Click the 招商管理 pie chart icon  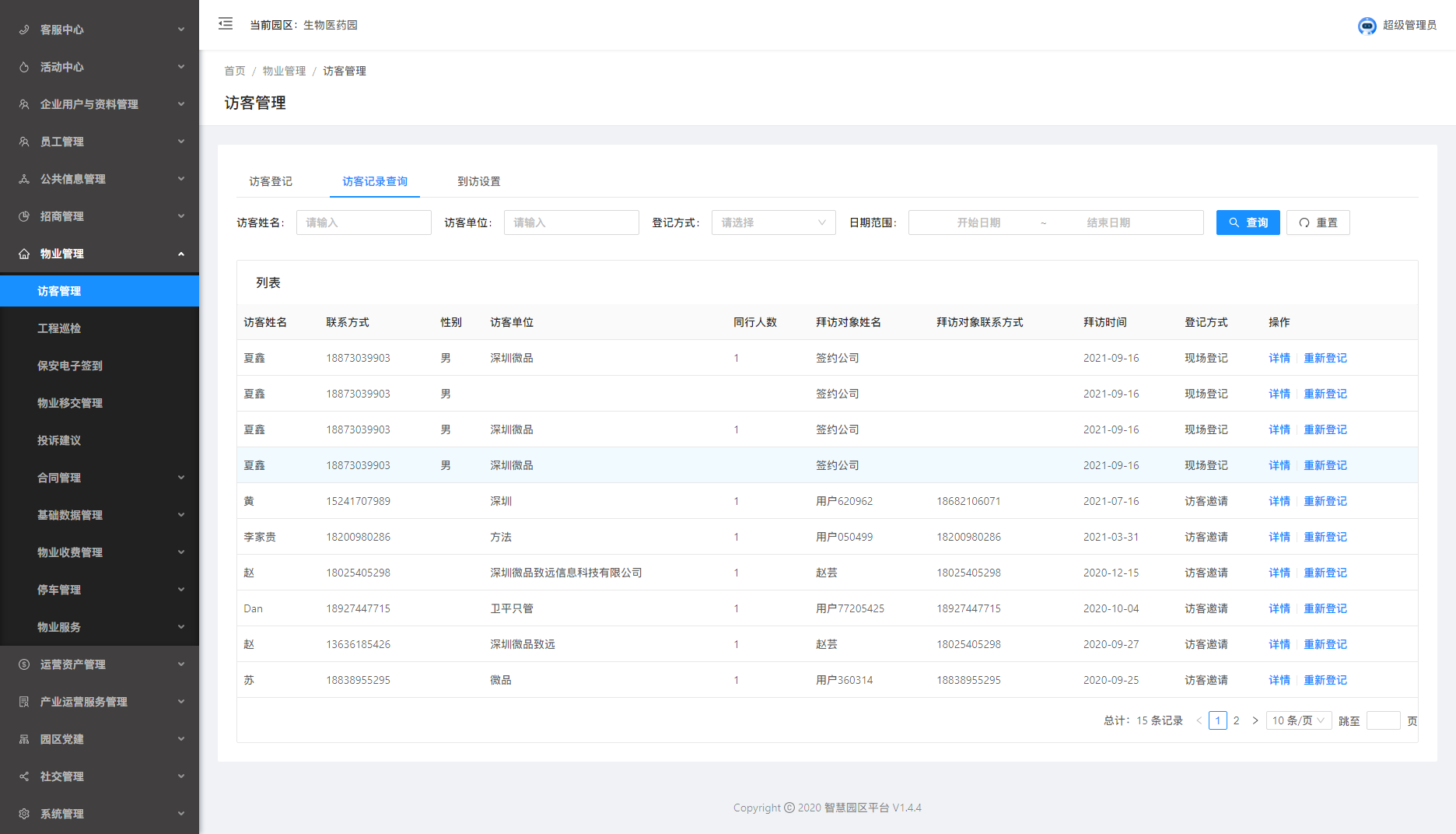pyautogui.click(x=24, y=216)
